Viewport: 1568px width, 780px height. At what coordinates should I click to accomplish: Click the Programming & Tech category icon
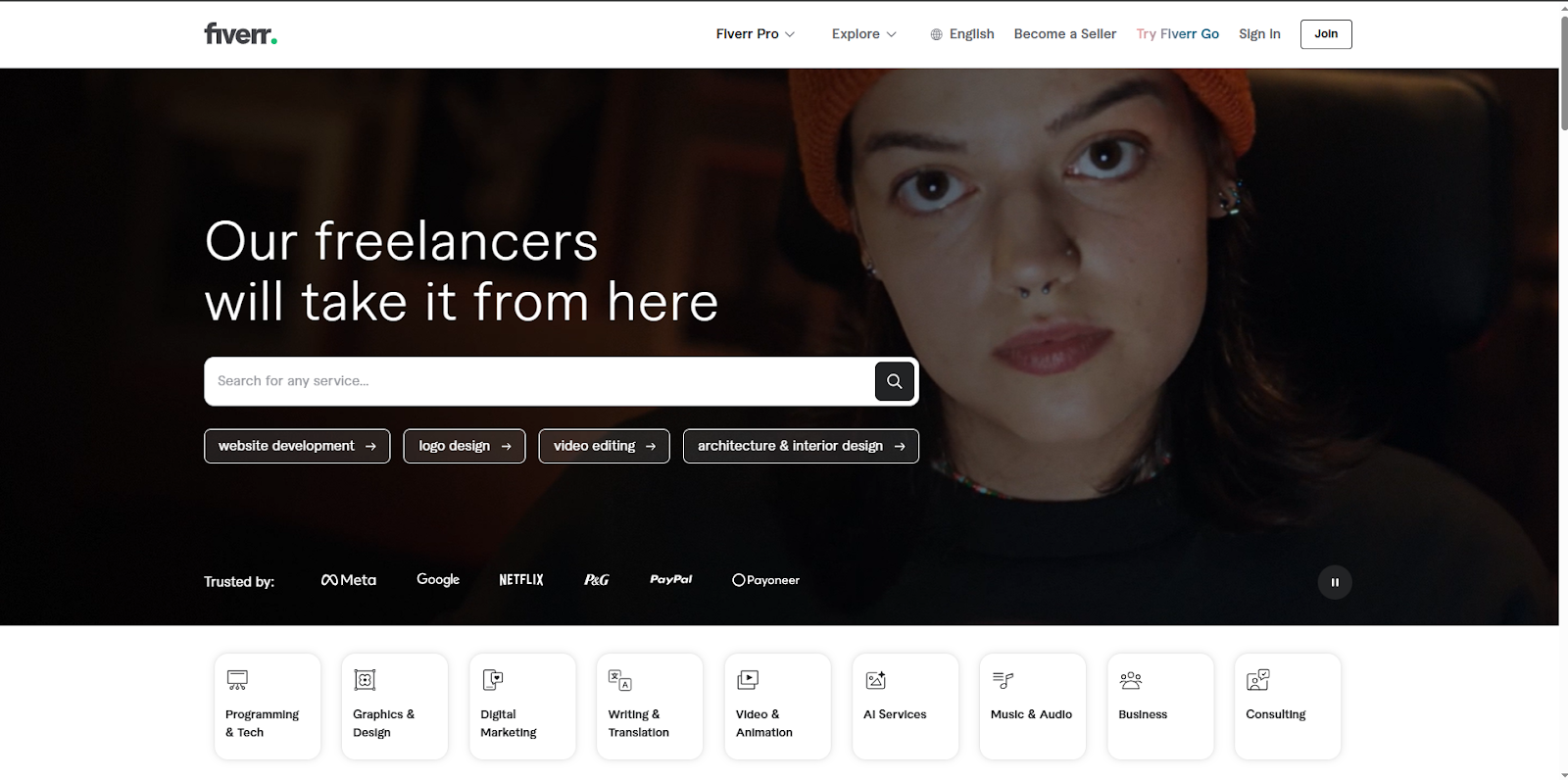click(237, 680)
